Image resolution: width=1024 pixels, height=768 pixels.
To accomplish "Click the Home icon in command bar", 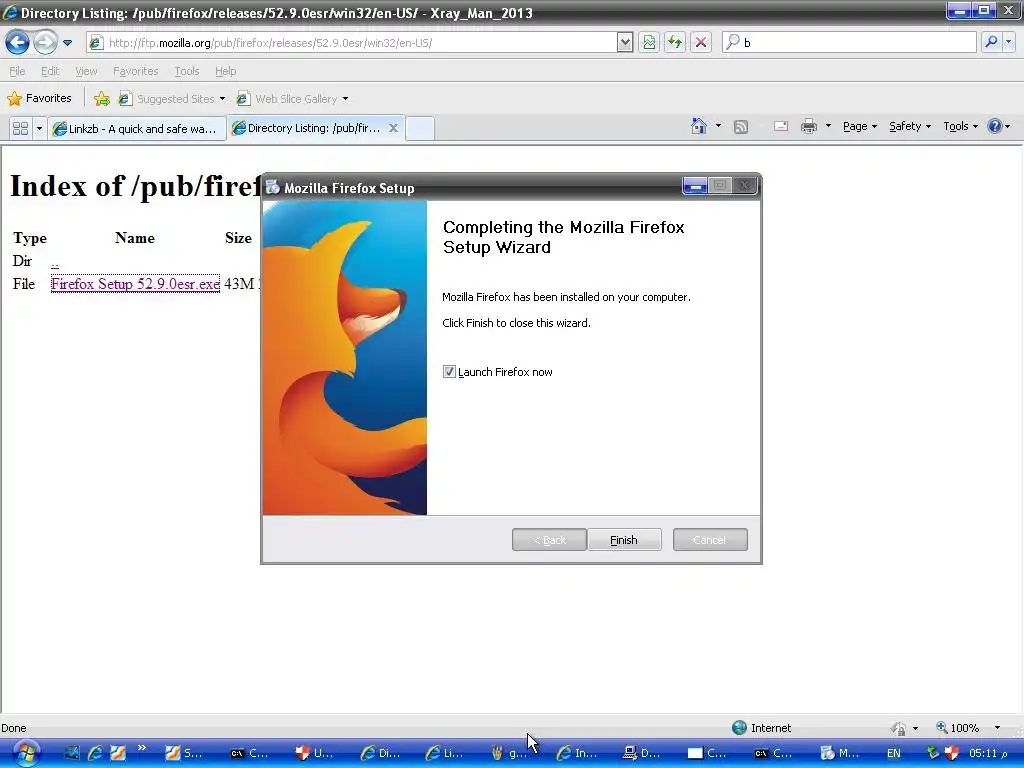I will (x=699, y=126).
